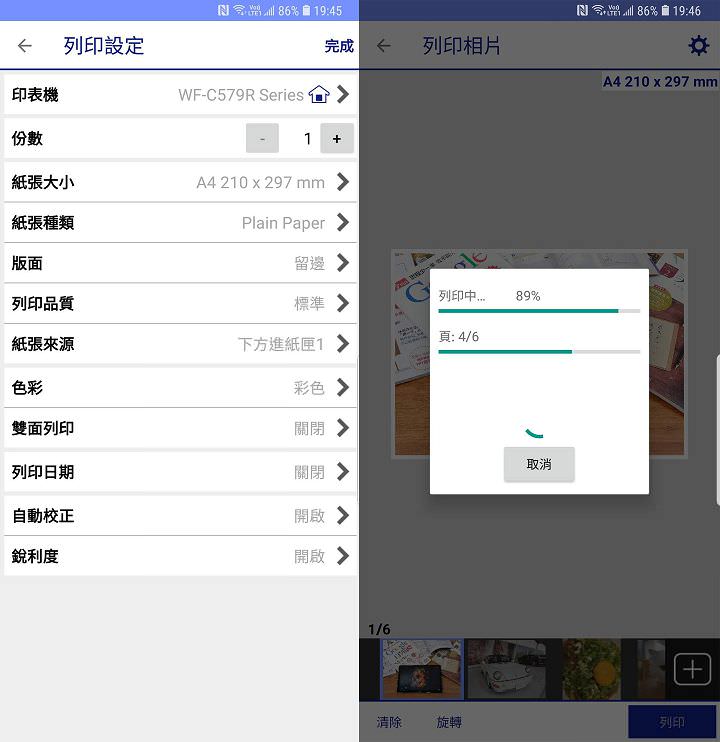This screenshot has width=720, height=742.
Task: Tap the 開啟 value in 銳利度 row
Action: (x=309, y=556)
